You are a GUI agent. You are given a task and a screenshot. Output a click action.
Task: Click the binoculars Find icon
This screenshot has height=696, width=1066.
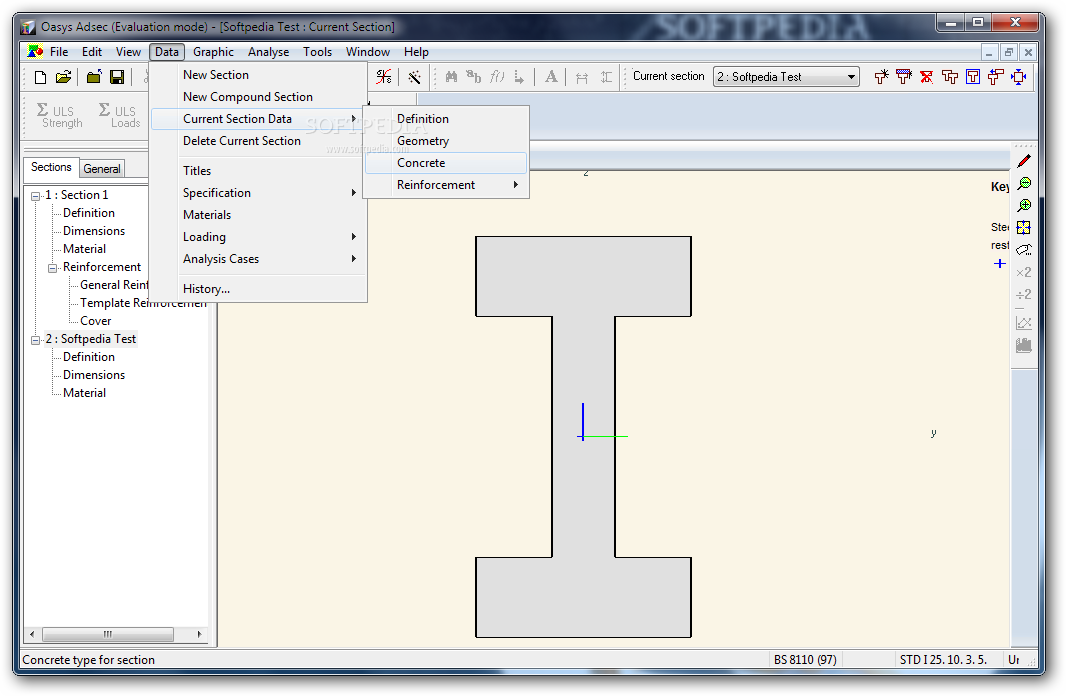point(451,77)
